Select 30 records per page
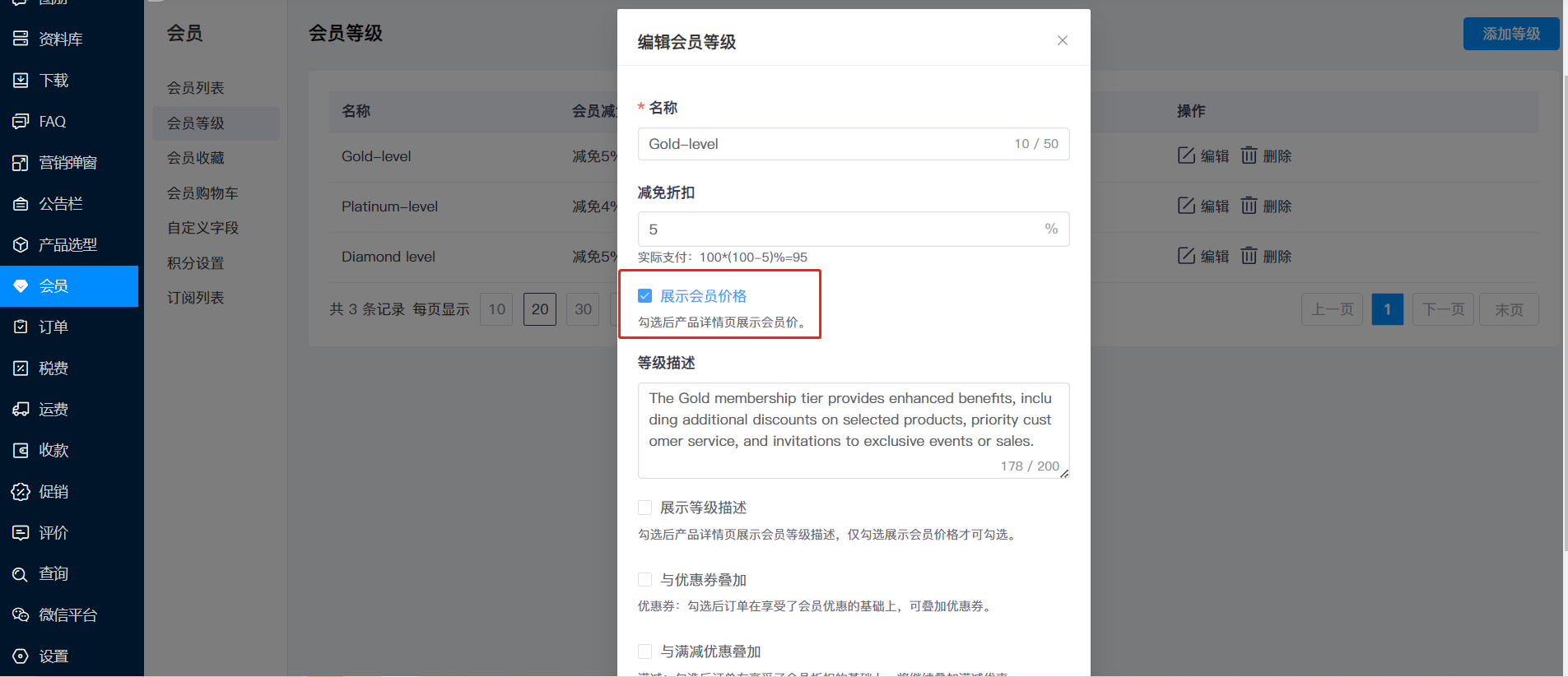The height and width of the screenshot is (677, 1568). pyautogui.click(x=583, y=309)
